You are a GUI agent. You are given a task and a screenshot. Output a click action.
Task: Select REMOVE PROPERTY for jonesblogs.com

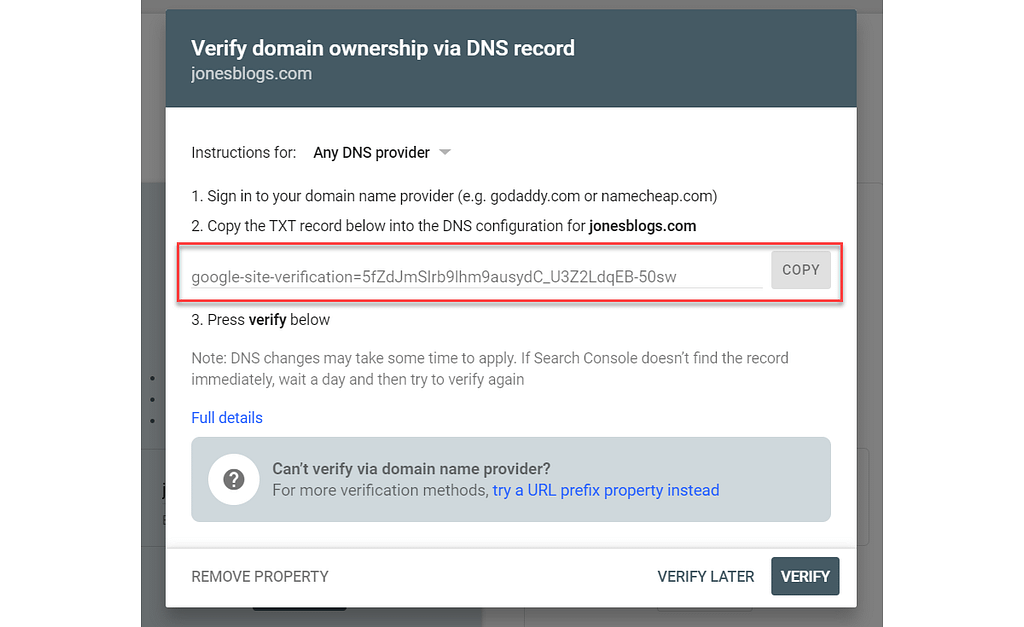[259, 576]
